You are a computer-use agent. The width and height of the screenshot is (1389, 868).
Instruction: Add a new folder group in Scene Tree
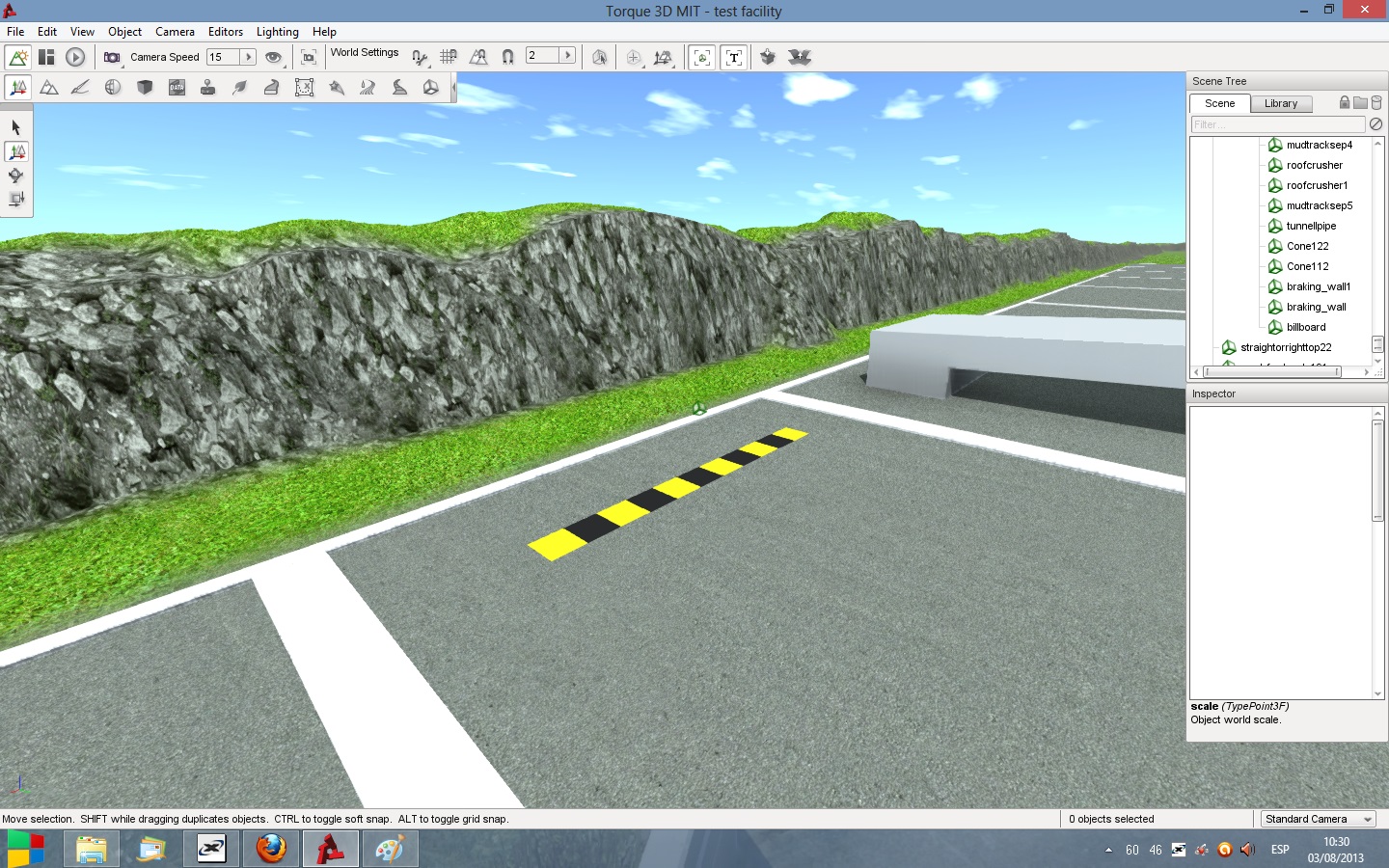(x=1360, y=102)
